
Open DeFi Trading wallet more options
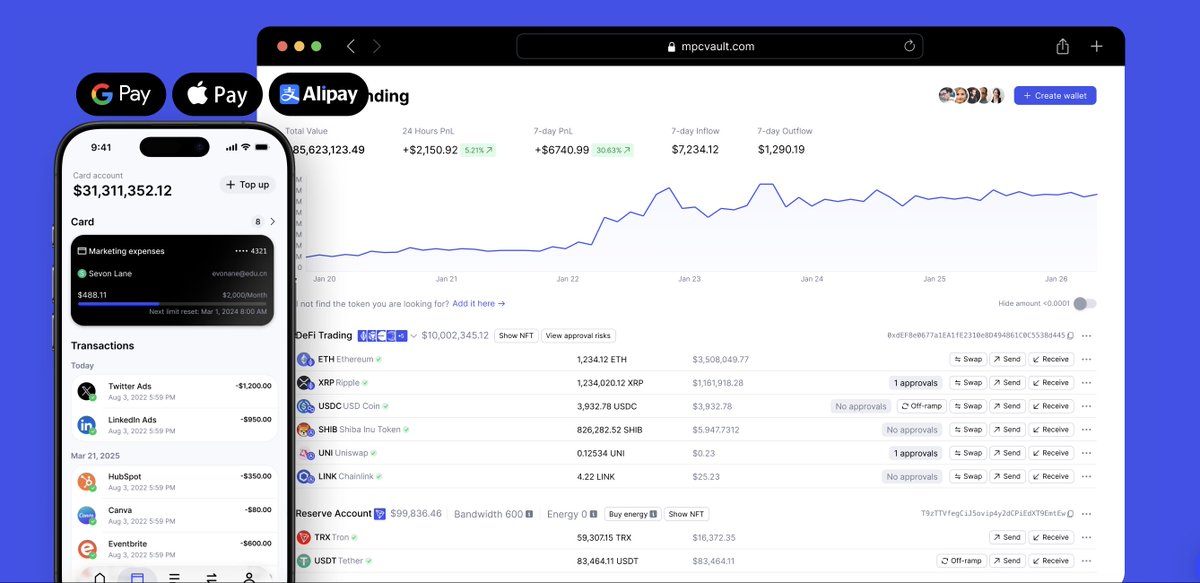[1086, 336]
